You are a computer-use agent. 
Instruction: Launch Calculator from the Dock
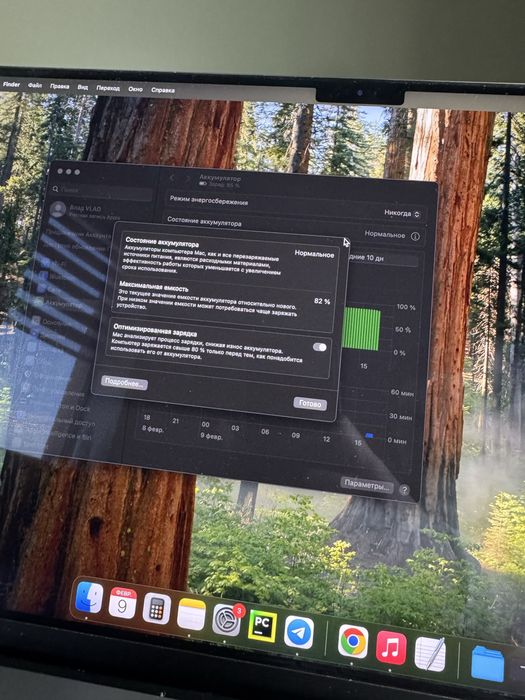[157, 608]
